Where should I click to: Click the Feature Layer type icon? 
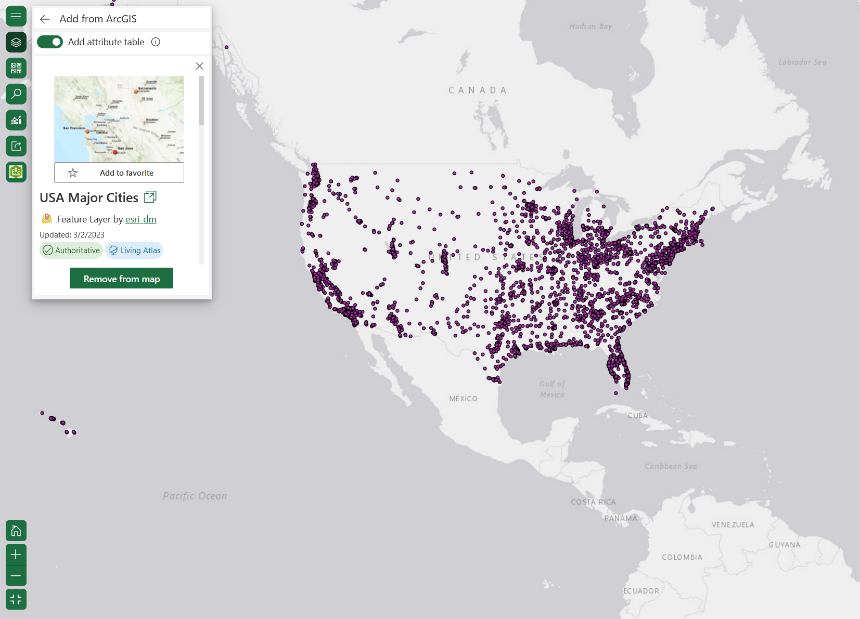coord(47,219)
